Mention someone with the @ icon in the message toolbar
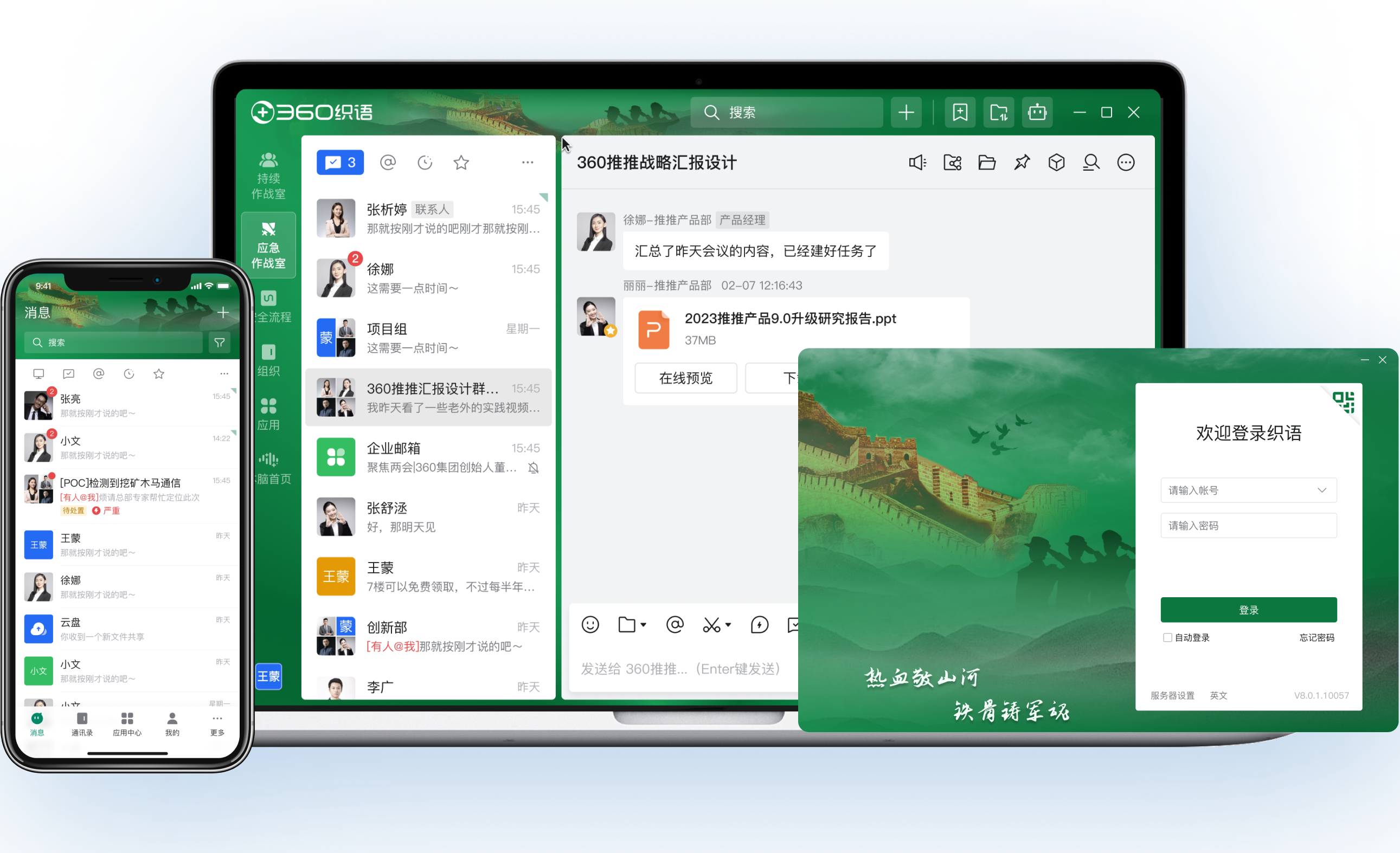Image resolution: width=1400 pixels, height=853 pixels. (x=675, y=625)
